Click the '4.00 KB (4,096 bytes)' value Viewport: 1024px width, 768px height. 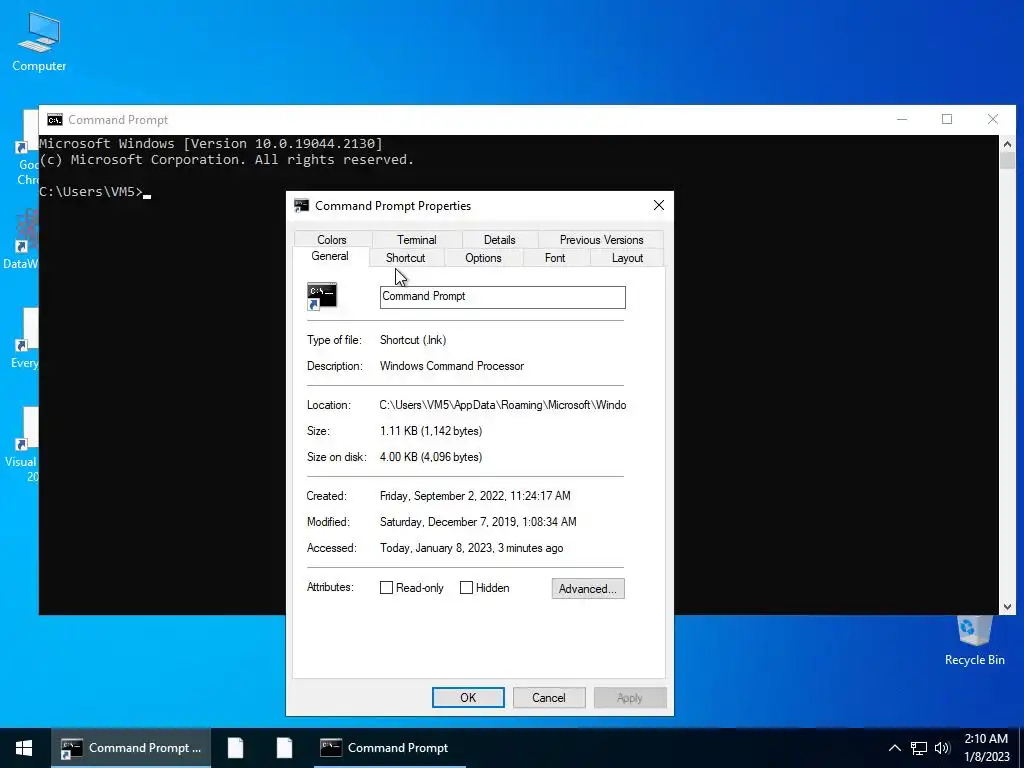tap(431, 457)
